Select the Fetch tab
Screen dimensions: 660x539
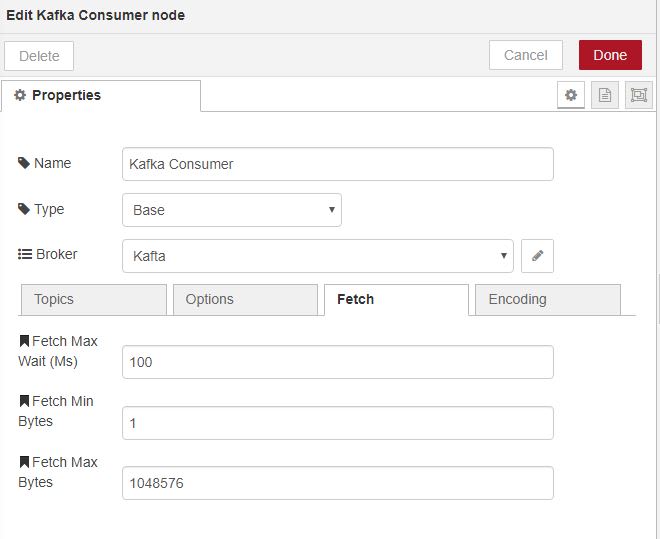click(x=397, y=300)
